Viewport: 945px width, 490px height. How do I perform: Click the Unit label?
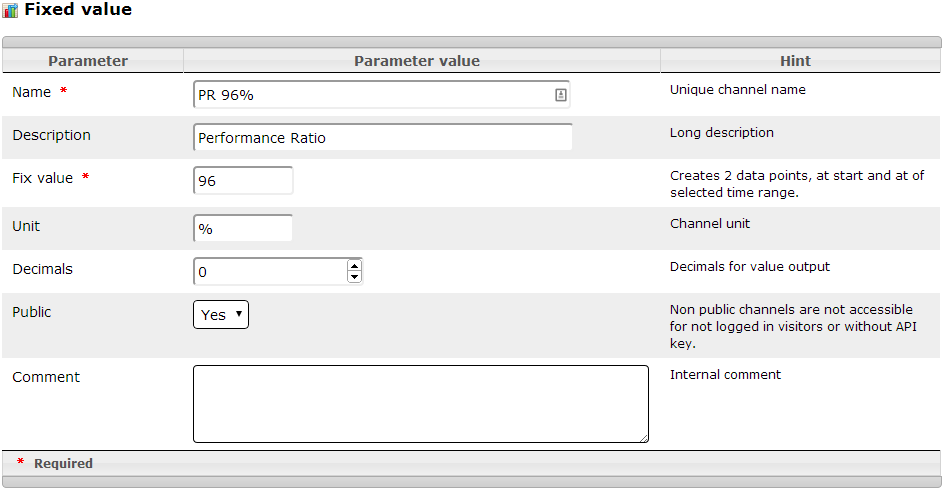point(26,226)
